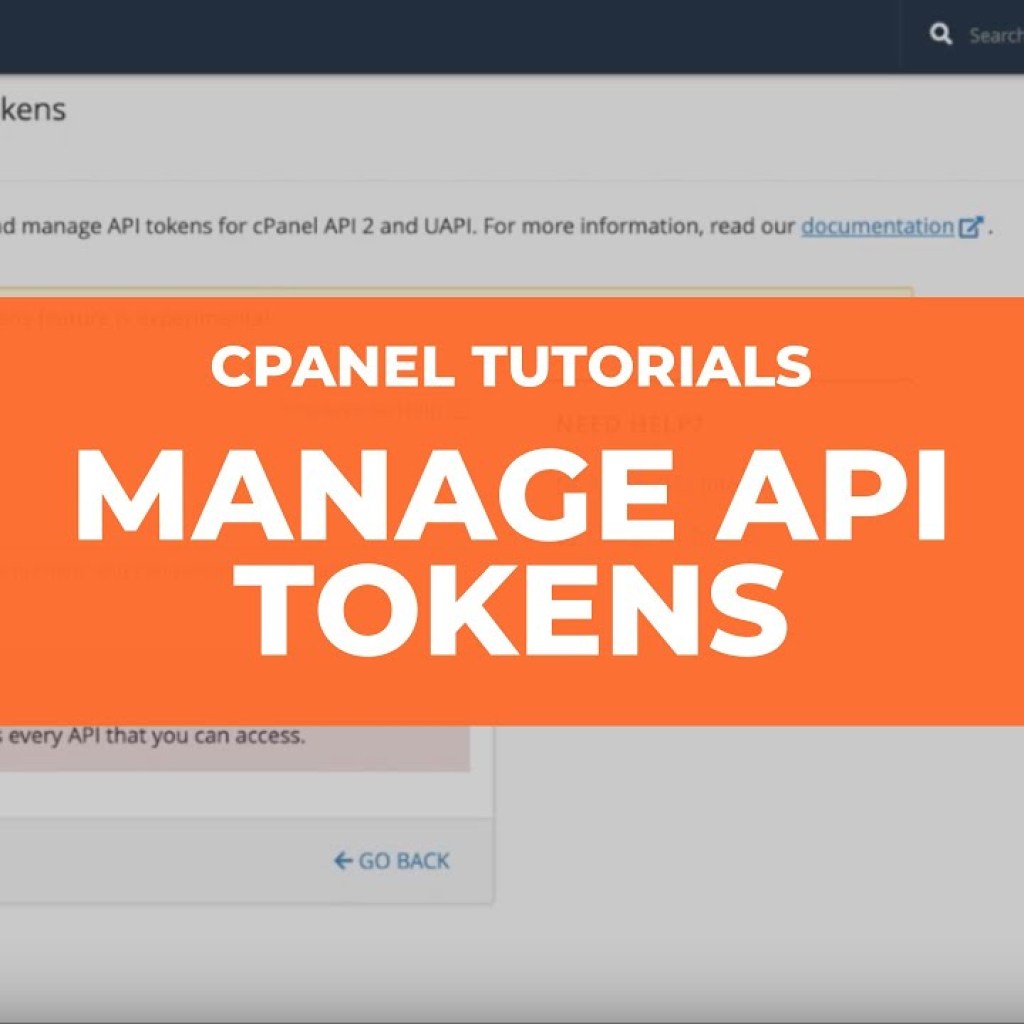Click the CPANEL TUTORIALS overlay text
Viewport: 1024px width, 1024px height.
pyautogui.click(x=511, y=366)
